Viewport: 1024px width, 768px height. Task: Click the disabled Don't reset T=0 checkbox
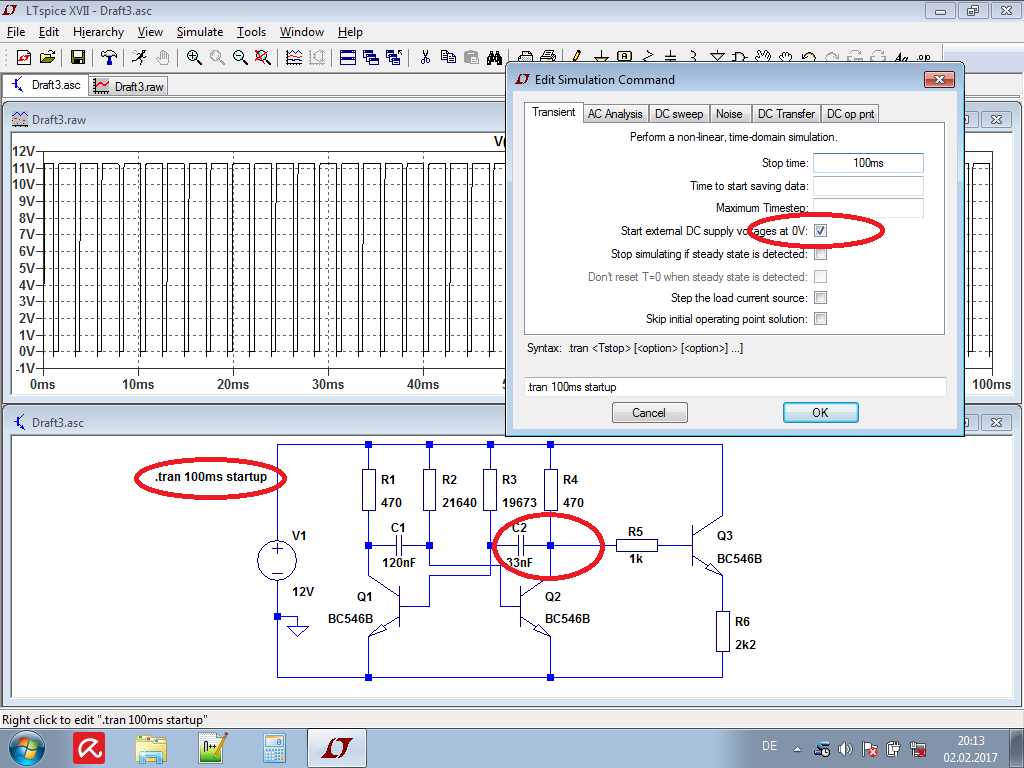coord(821,277)
